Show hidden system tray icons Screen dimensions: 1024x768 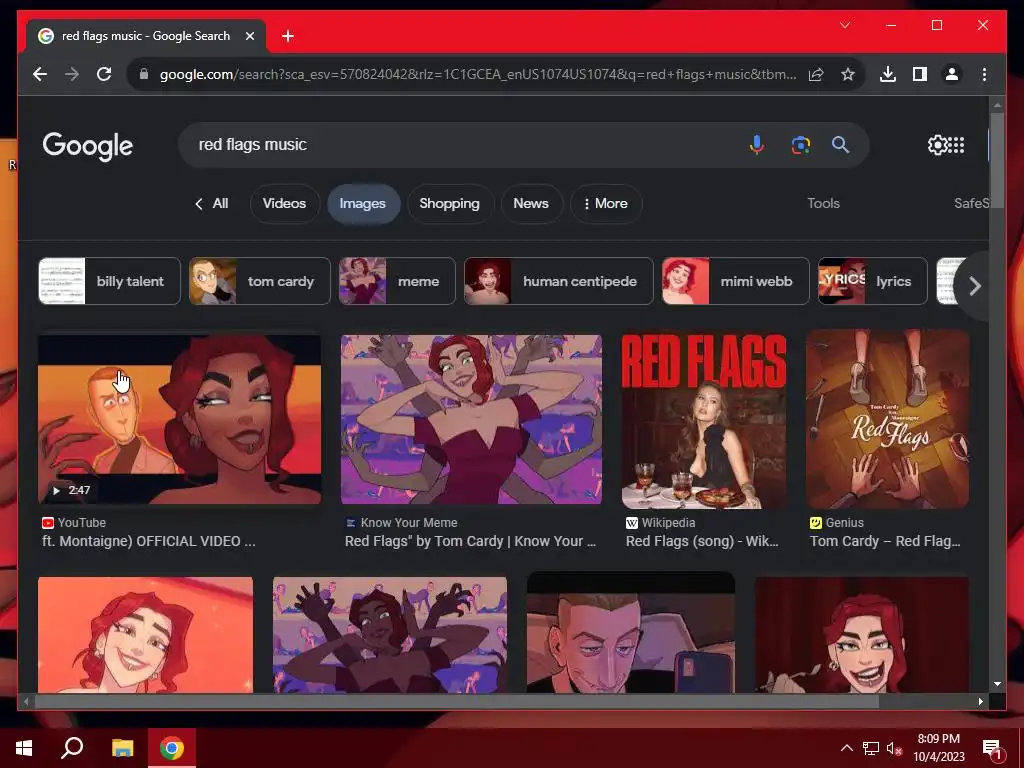[x=846, y=748]
